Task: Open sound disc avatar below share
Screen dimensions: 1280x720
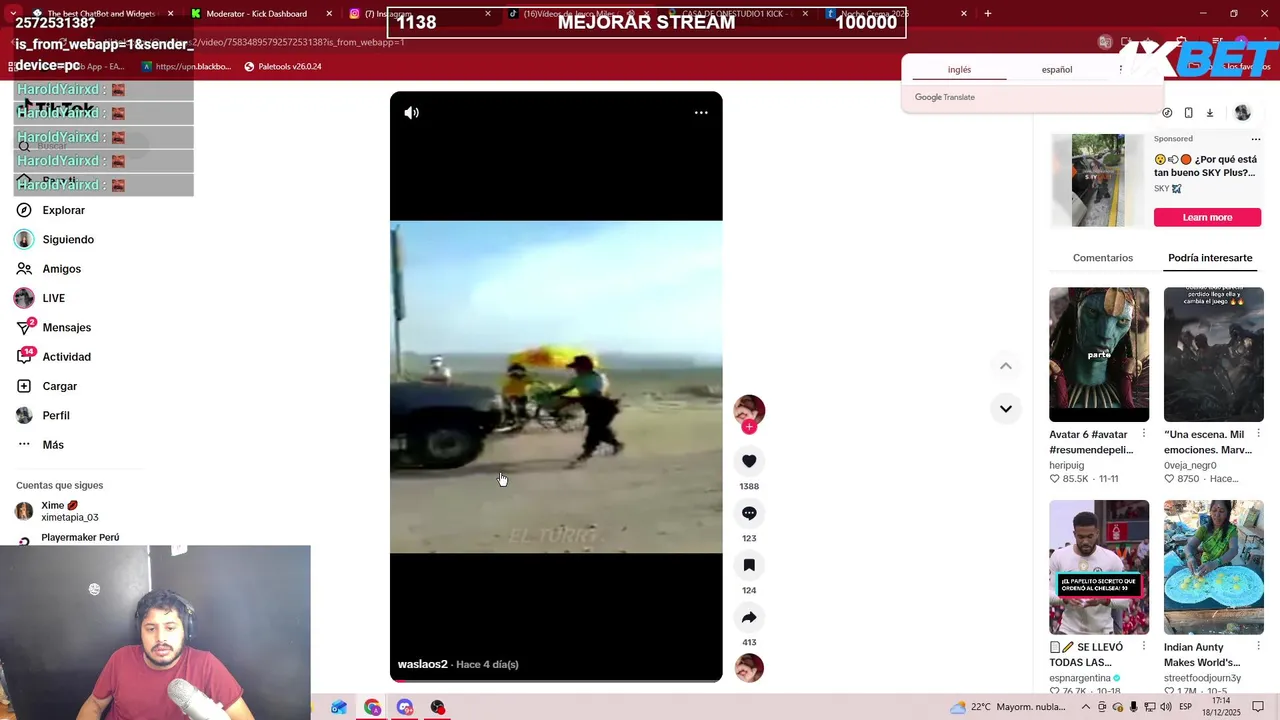Action: tap(749, 668)
